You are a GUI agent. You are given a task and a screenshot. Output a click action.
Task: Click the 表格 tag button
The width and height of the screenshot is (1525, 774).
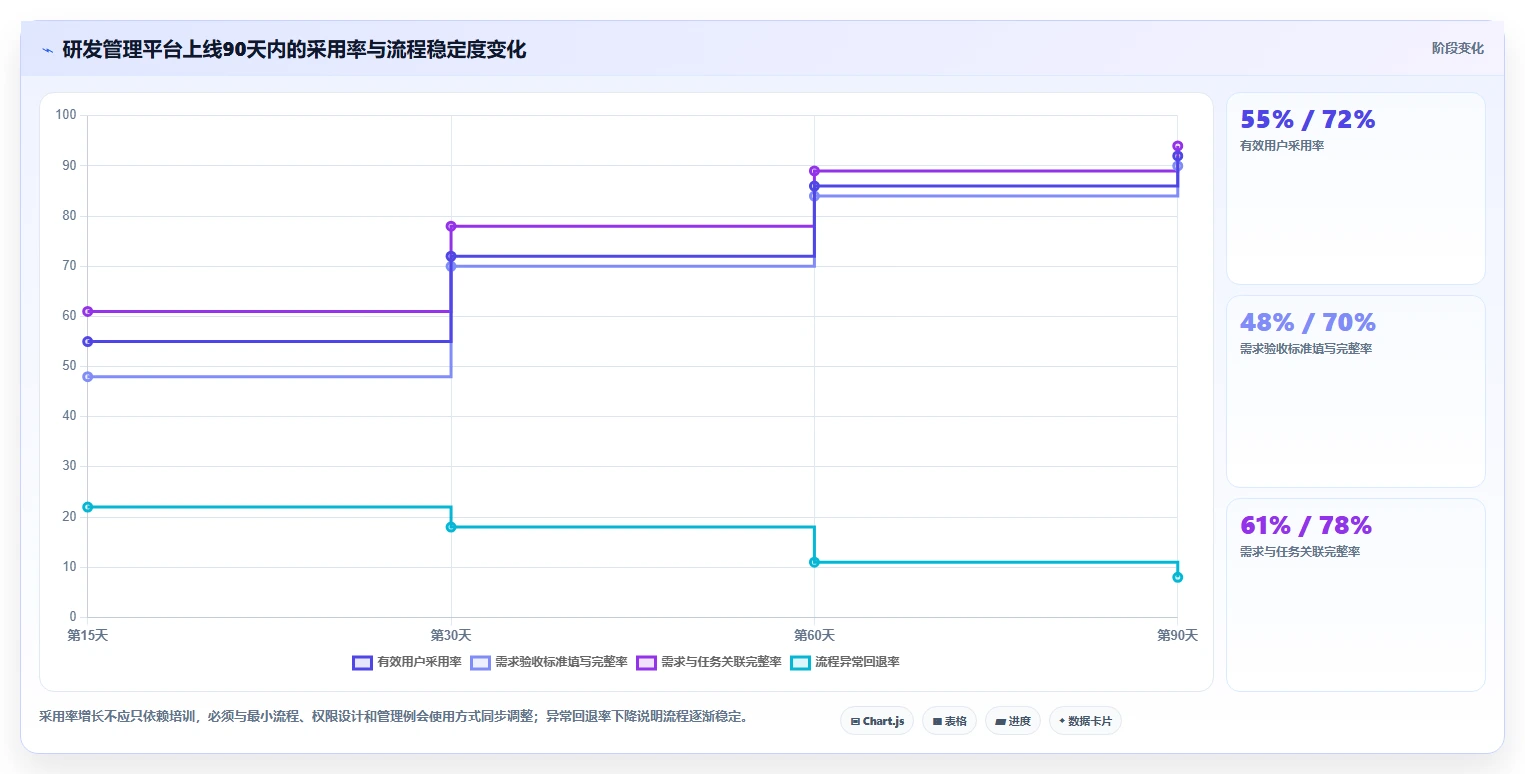coord(949,721)
